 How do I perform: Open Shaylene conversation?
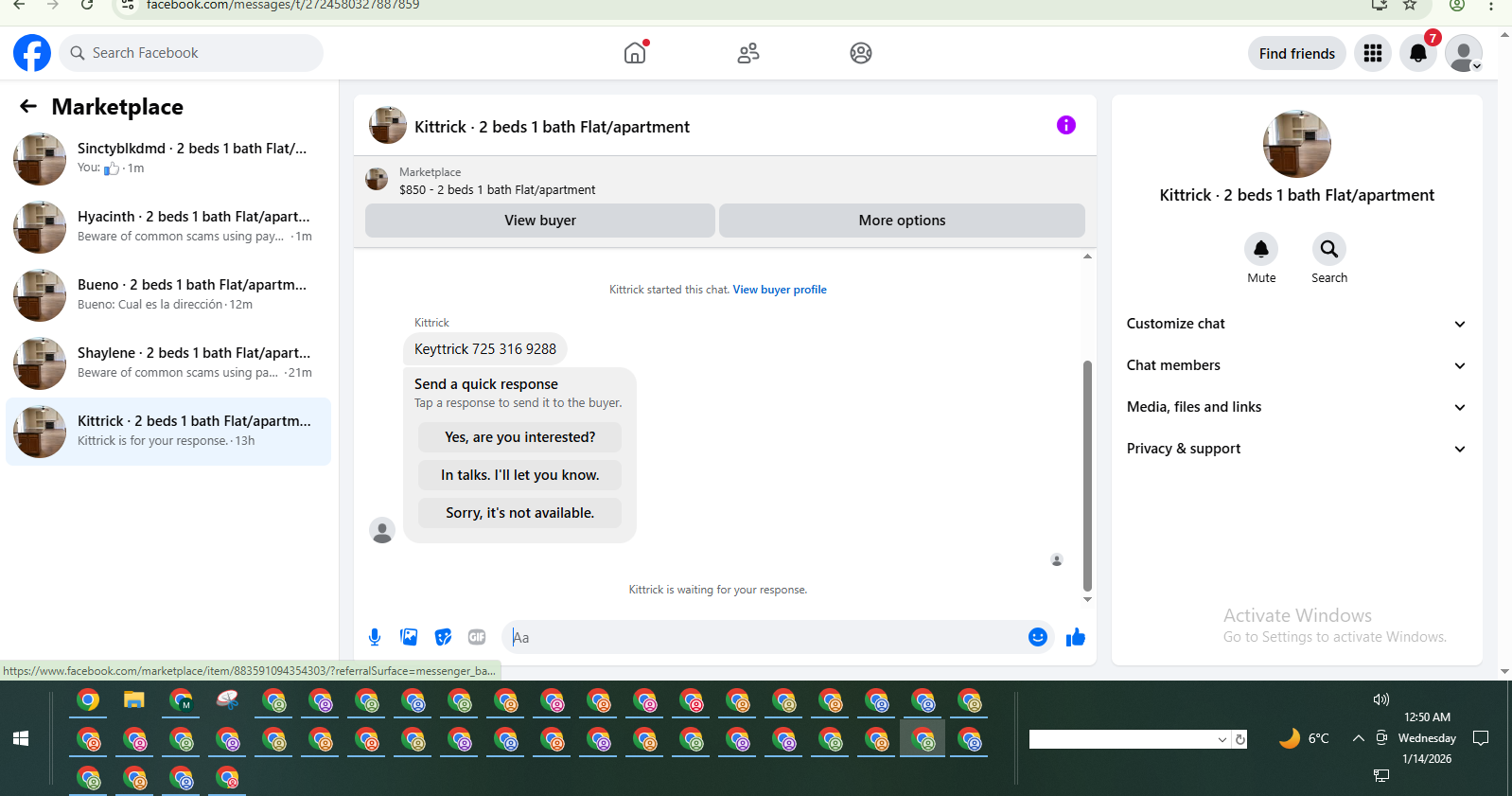168,363
